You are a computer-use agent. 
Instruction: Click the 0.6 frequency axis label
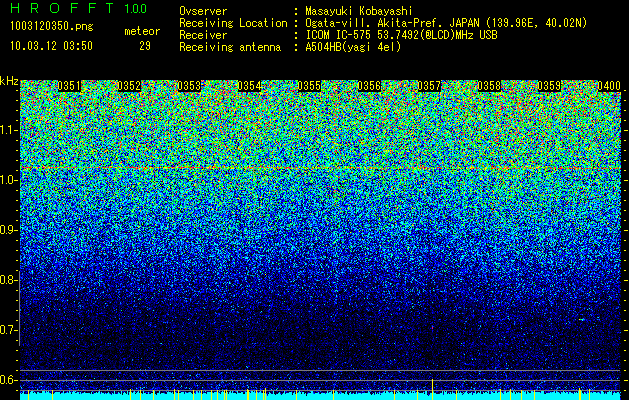(8, 380)
